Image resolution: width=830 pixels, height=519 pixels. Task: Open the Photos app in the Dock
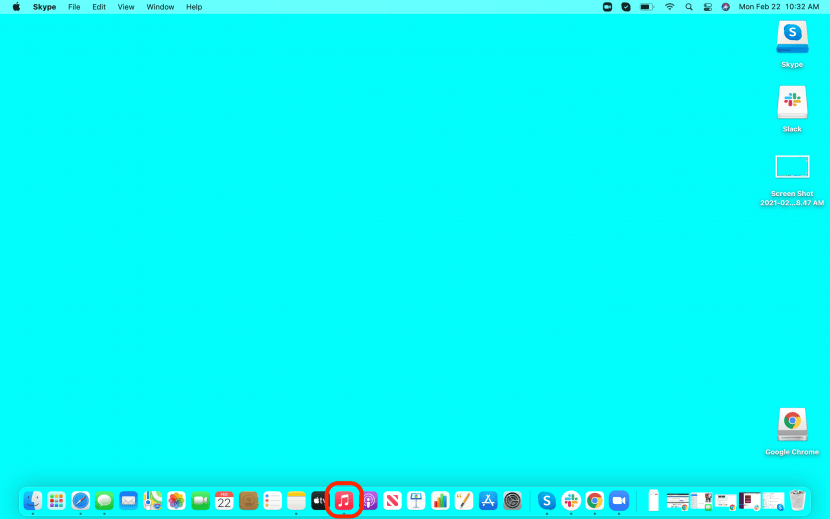tap(176, 500)
